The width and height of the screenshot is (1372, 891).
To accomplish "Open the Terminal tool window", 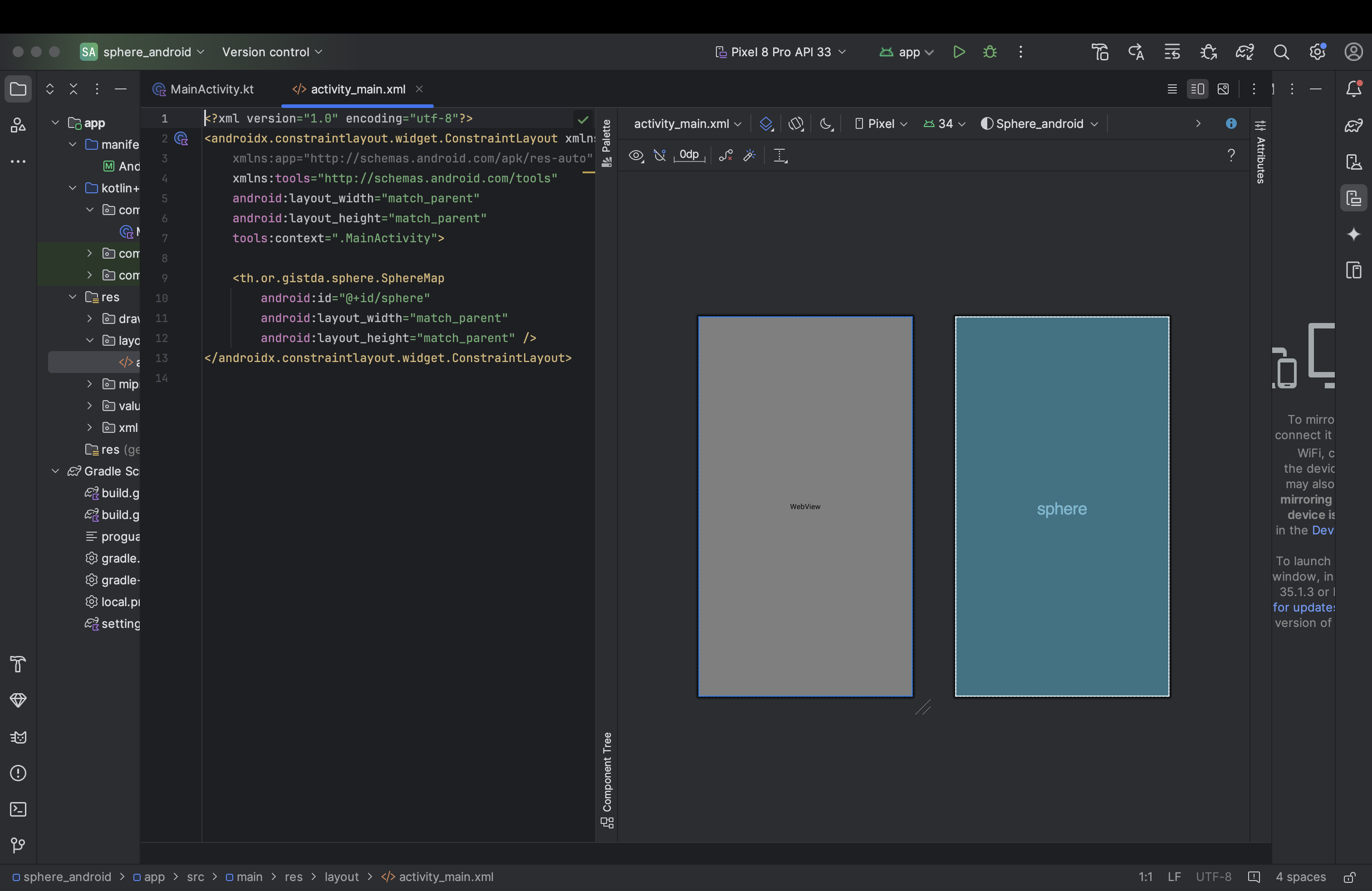I will tap(18, 809).
